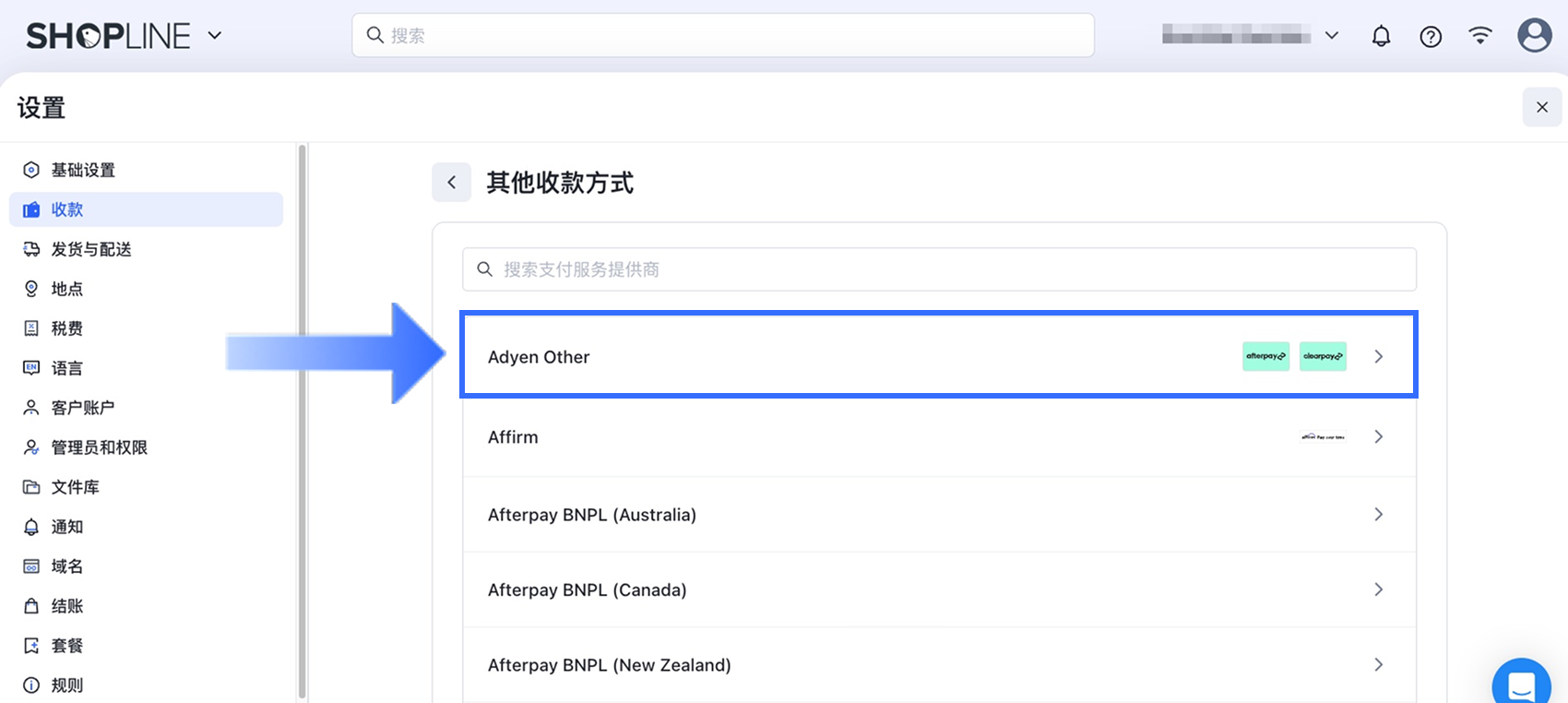Expand the Affirm row chevron

coord(1378,436)
